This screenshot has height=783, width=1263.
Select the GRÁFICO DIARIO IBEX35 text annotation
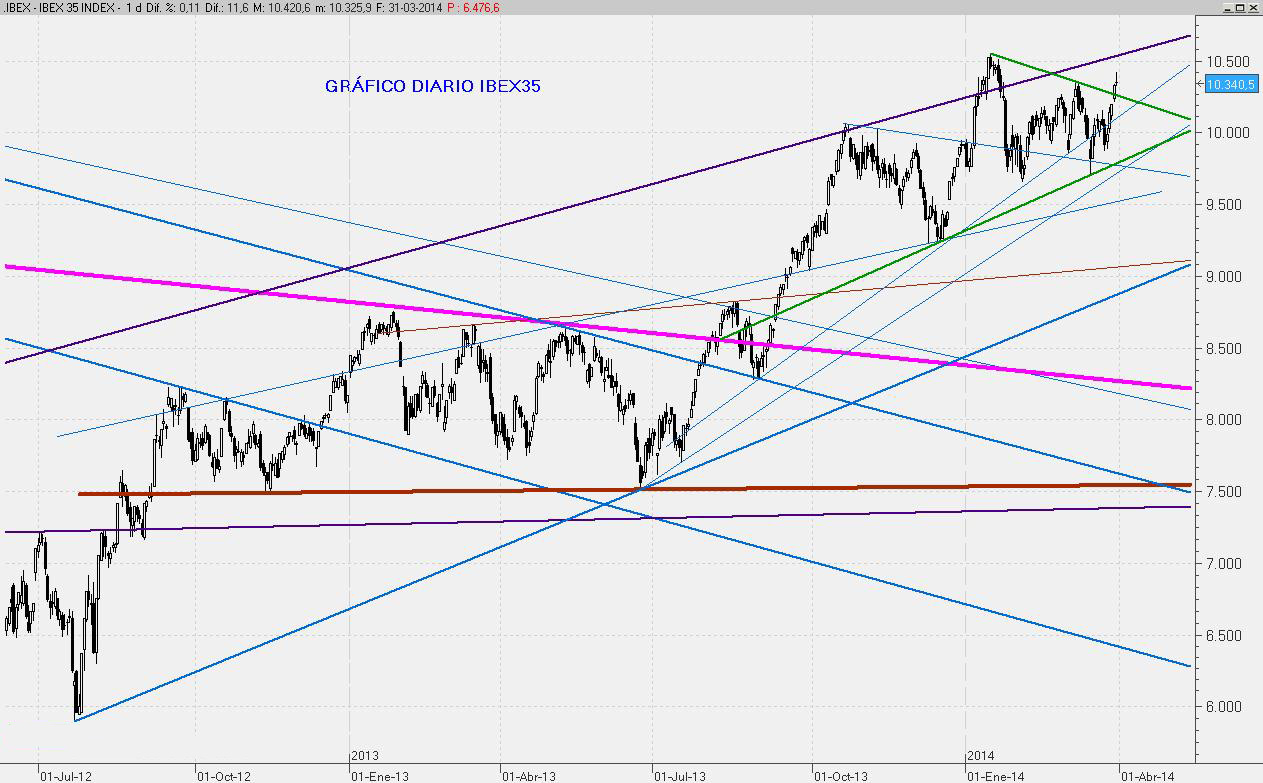432,86
